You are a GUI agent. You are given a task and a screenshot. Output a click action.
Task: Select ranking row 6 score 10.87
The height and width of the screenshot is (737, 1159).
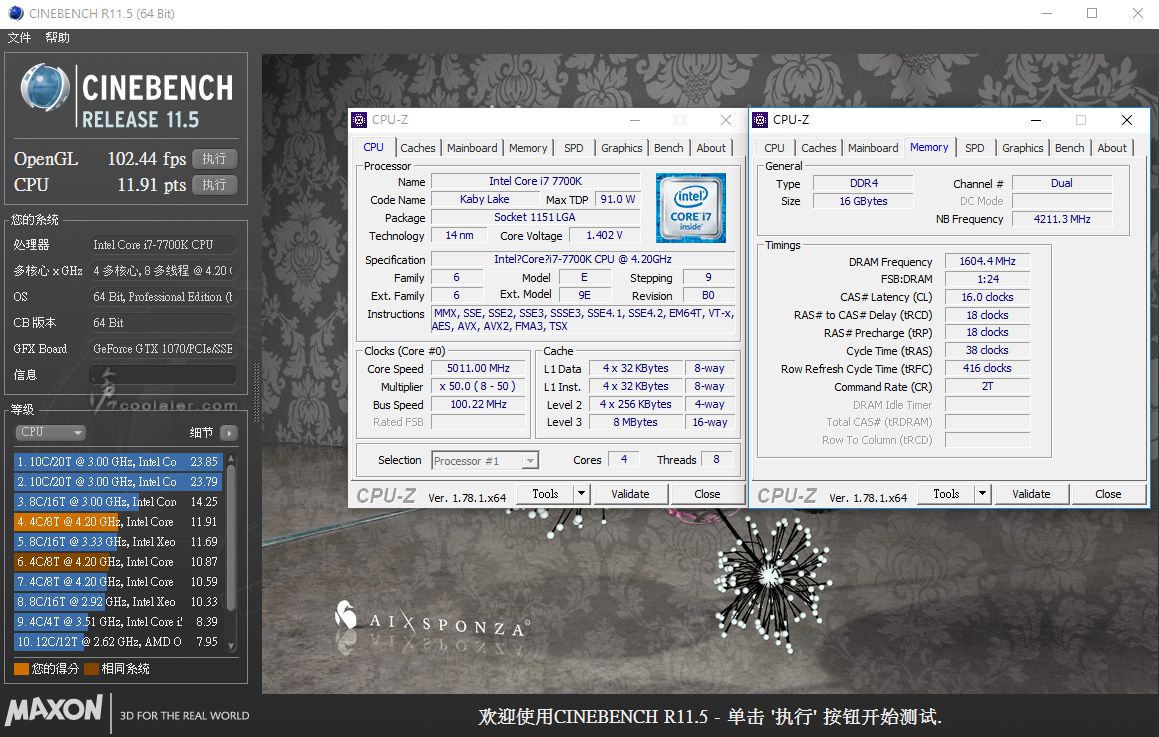(x=118, y=562)
